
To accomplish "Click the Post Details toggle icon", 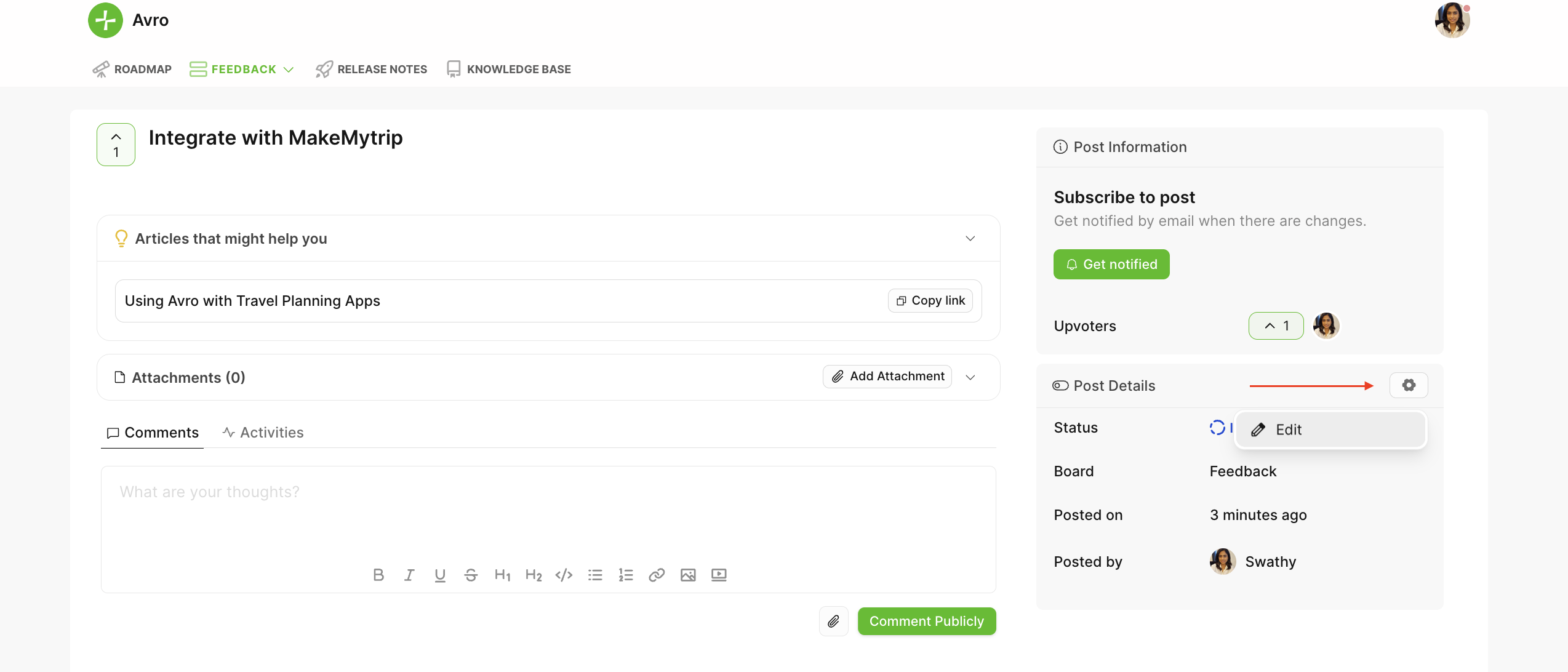I will (1060, 386).
